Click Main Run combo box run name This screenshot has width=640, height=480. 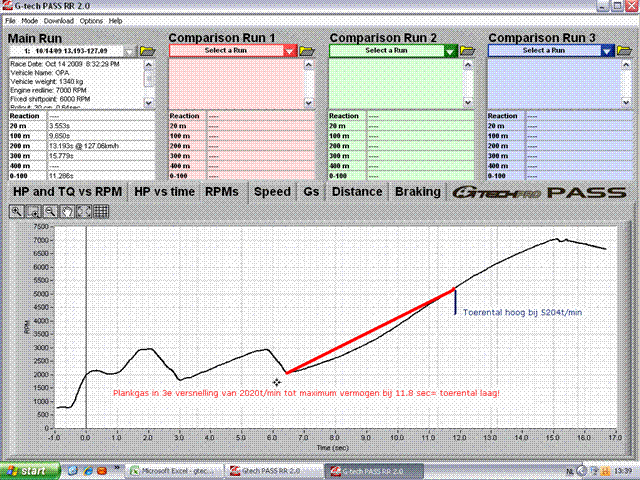tap(66, 51)
